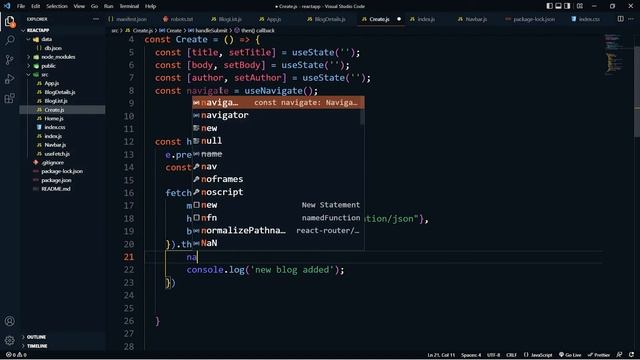
Task: Click the feedback icon in status bar
Action: pyautogui.click(x=620, y=355)
